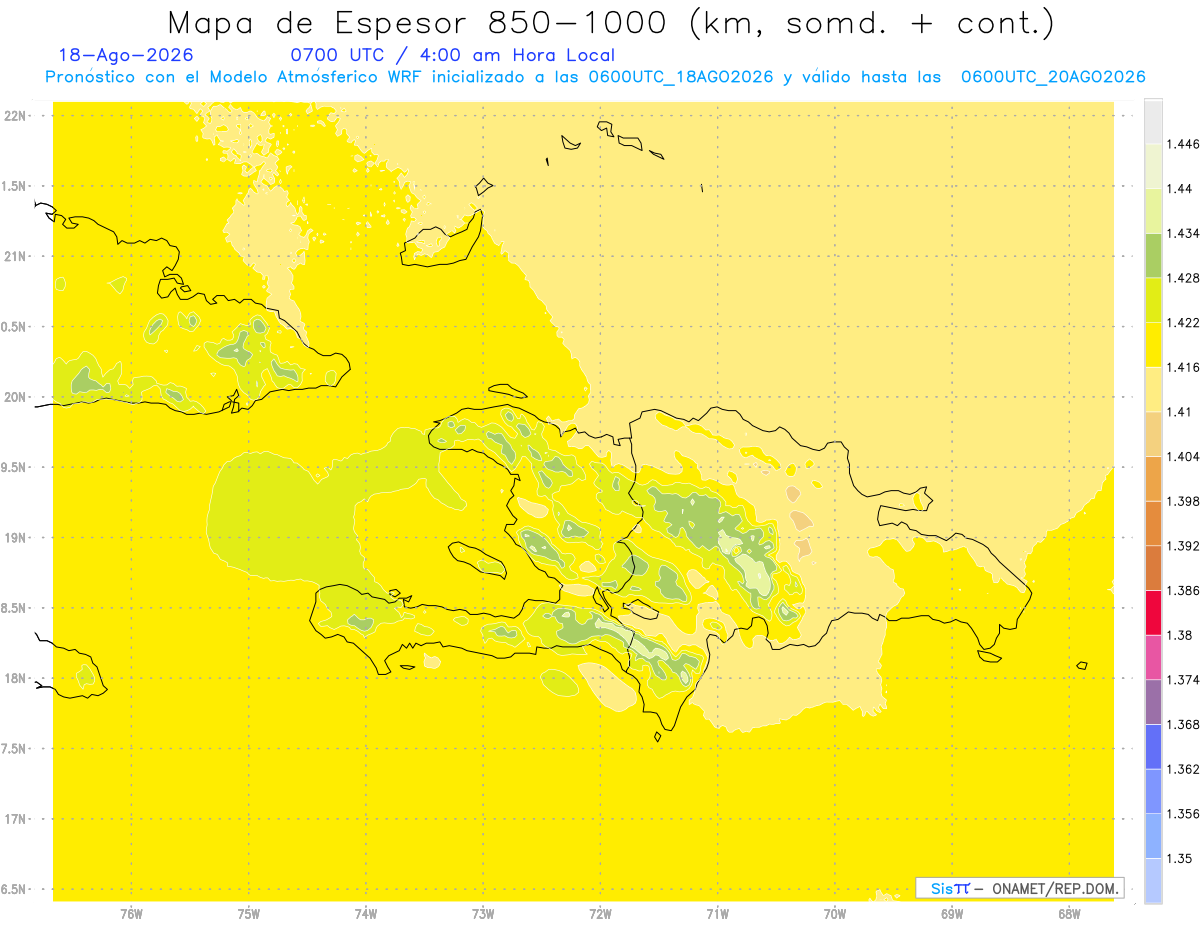1200x927 pixels.
Task: Click the legend value '1.422'
Action: 1182,322
